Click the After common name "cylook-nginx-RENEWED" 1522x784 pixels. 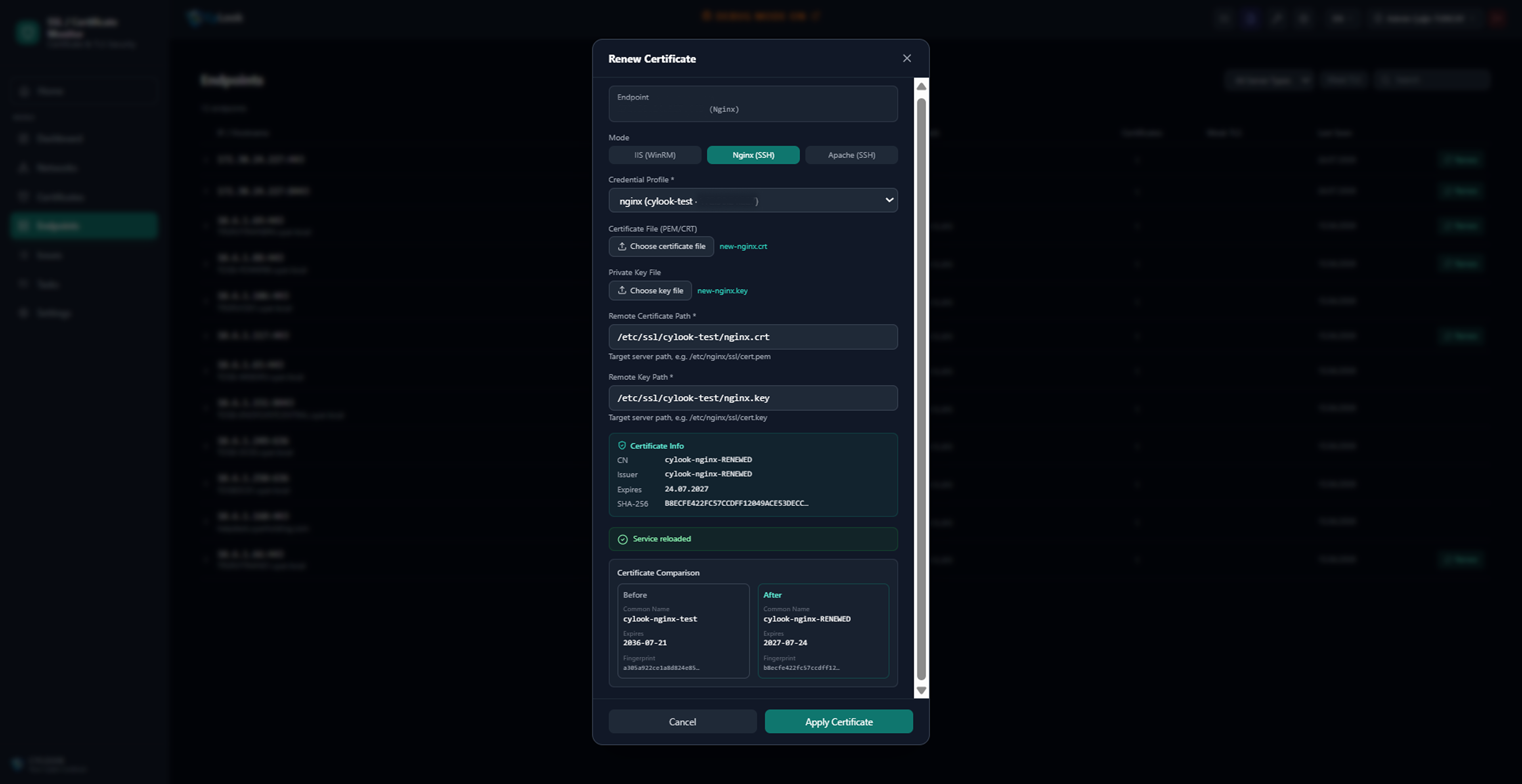tap(807, 619)
